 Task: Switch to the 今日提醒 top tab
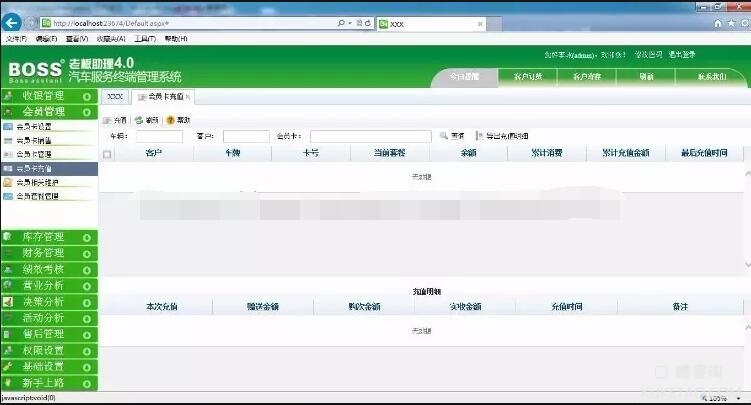464,77
